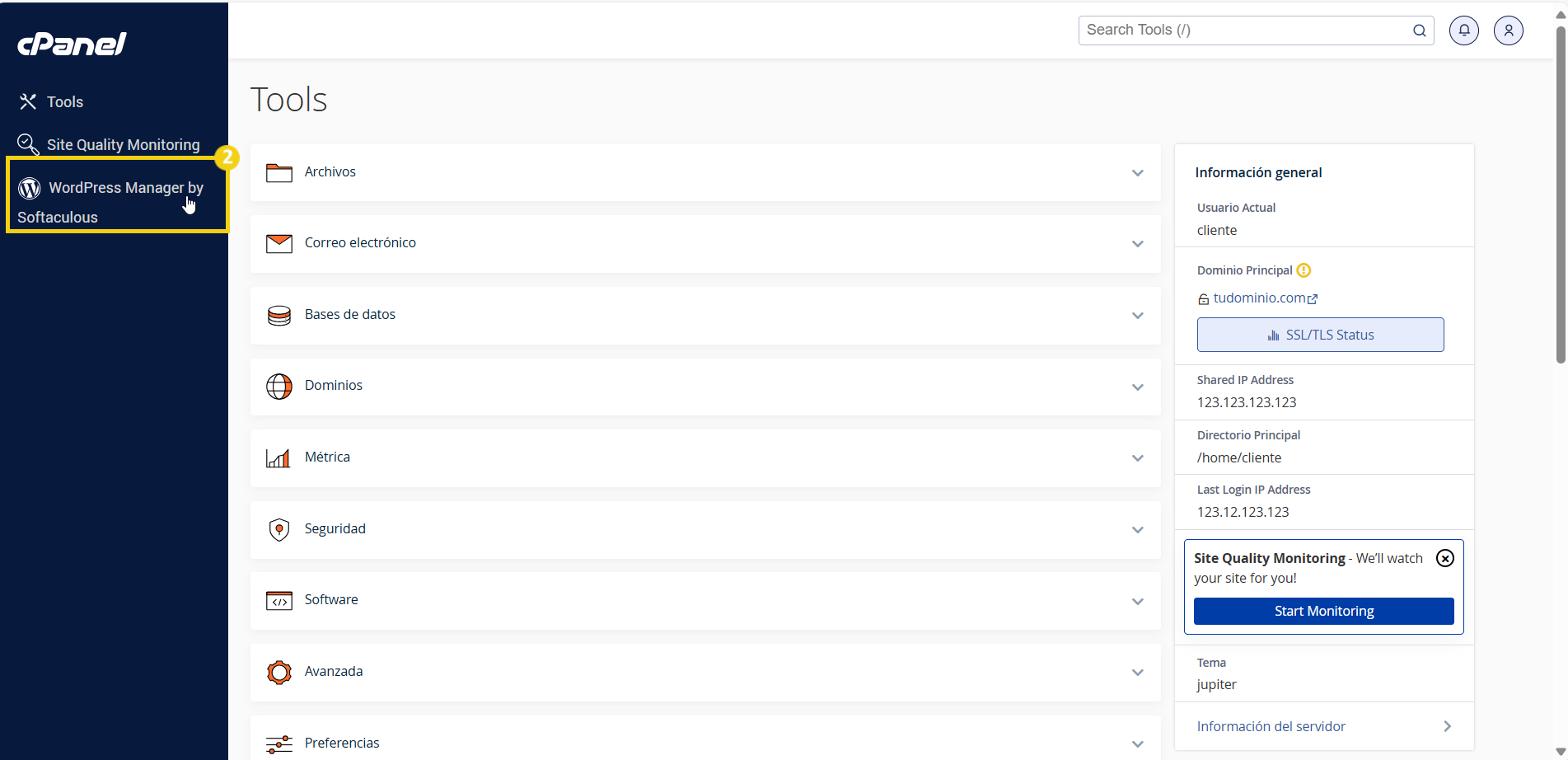
Task: Expand the Seguridad section chevron
Action: pos(1138,530)
